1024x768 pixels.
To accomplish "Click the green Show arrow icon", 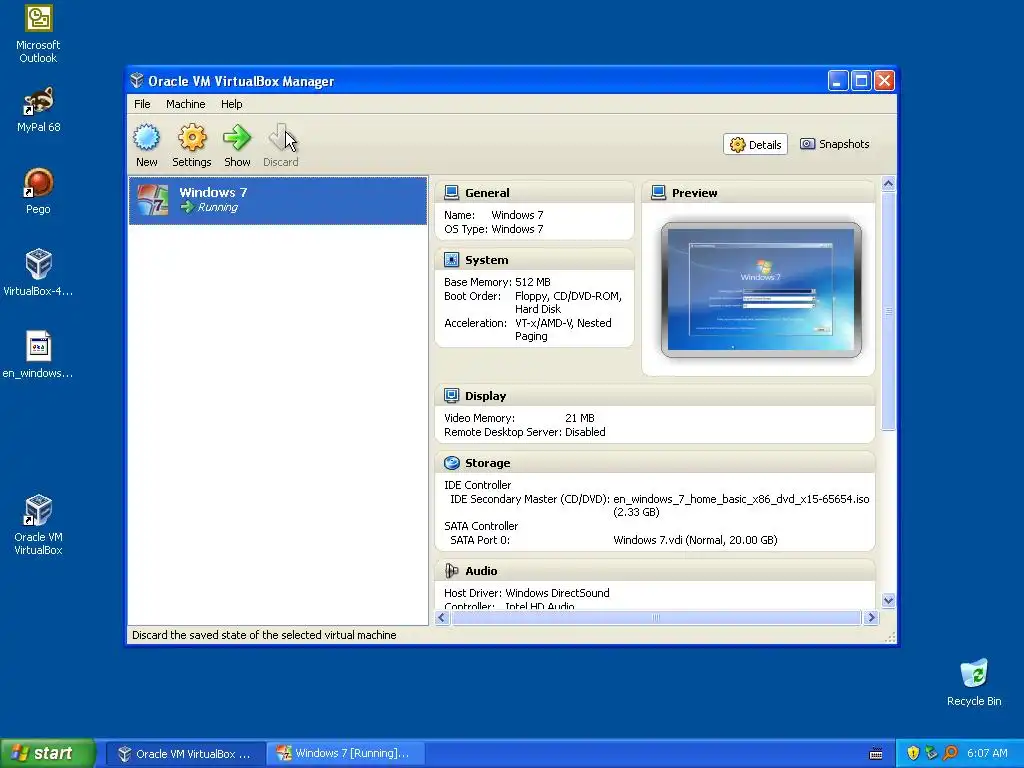I will pyautogui.click(x=236, y=138).
